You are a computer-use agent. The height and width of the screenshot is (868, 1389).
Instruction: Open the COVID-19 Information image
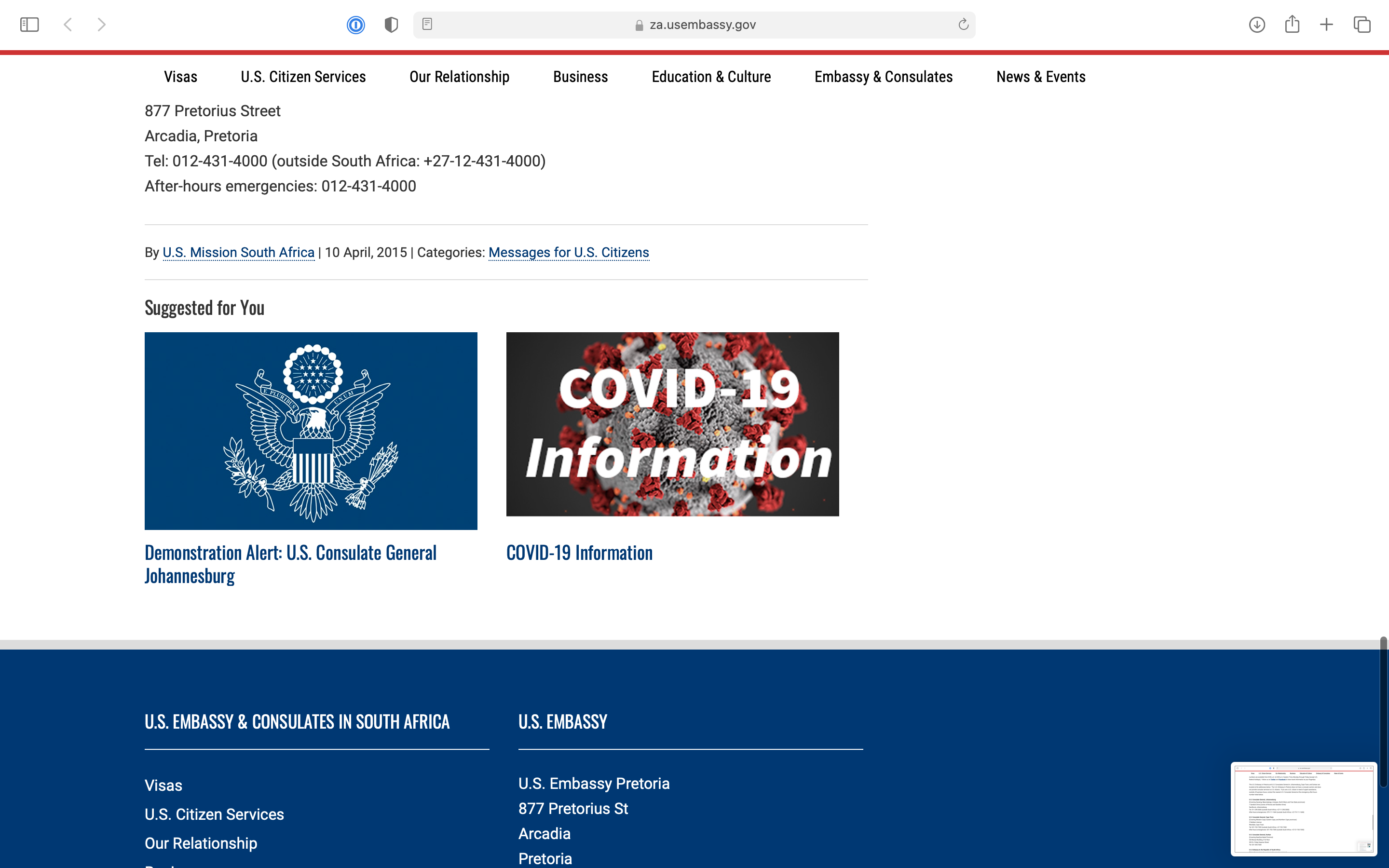[672, 424]
